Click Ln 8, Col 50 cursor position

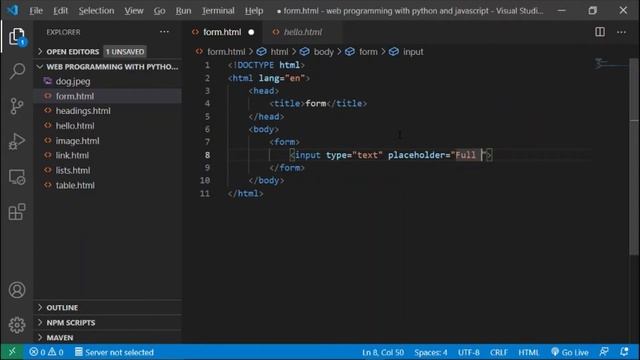coord(383,352)
